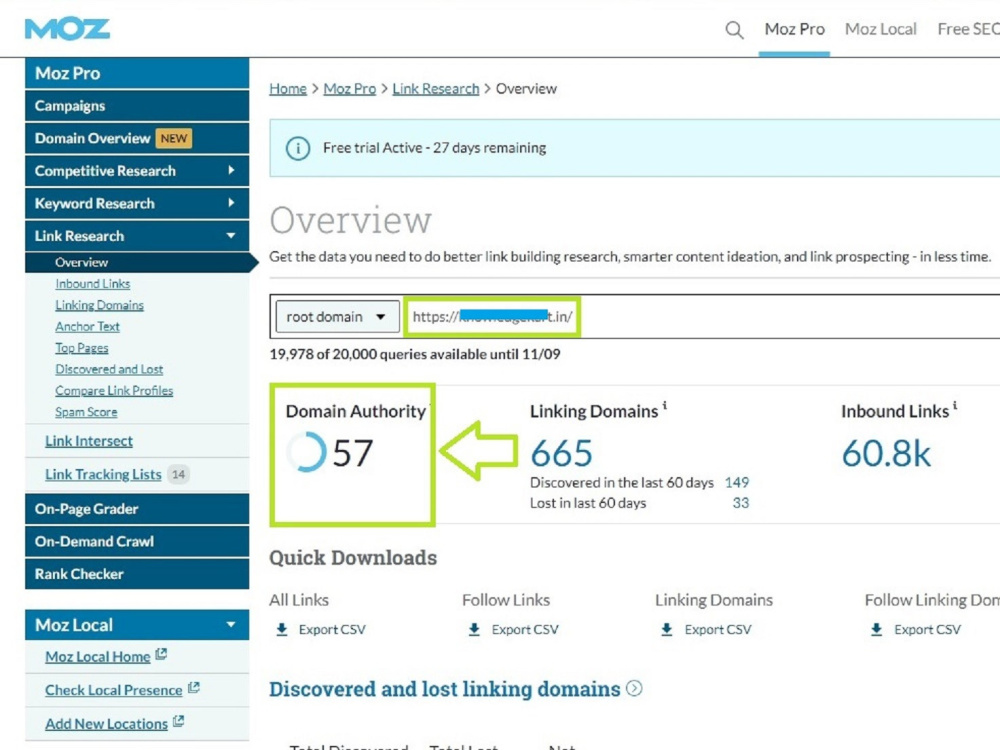Click the 149 discovered count
Image resolution: width=1000 pixels, height=750 pixels.
pos(737,483)
